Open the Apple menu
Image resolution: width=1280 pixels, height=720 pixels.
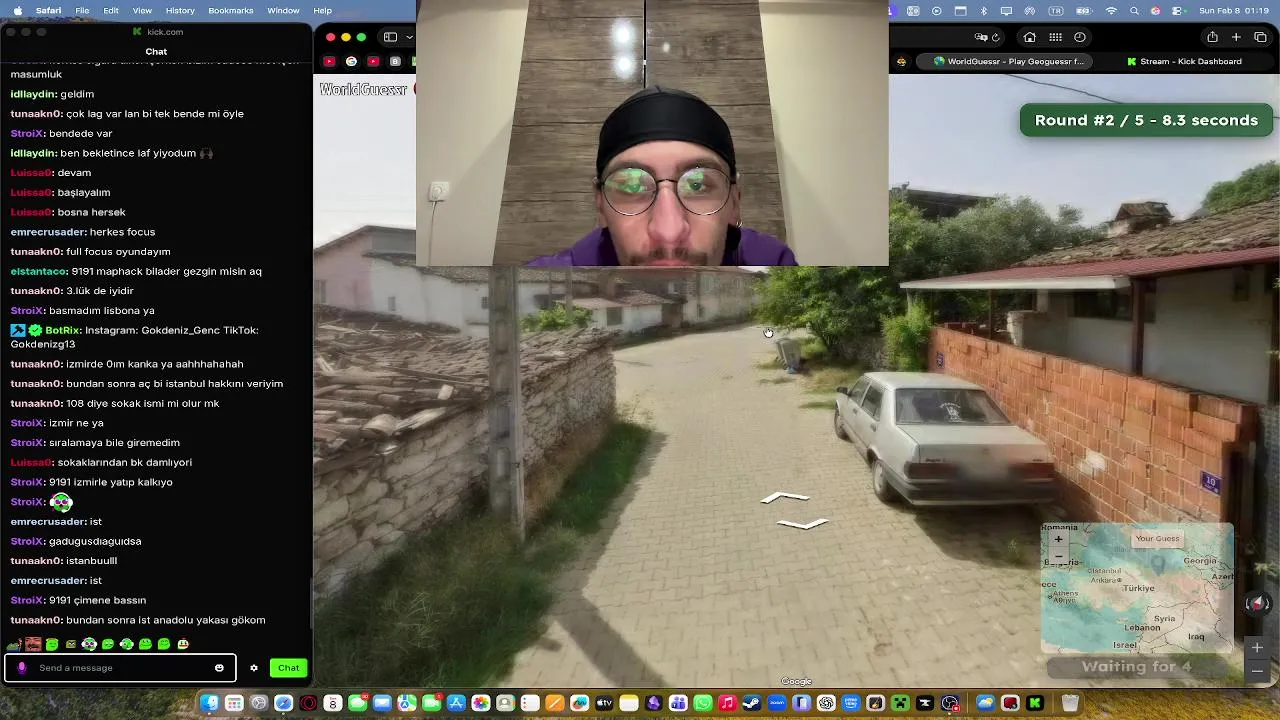pyautogui.click(x=17, y=10)
